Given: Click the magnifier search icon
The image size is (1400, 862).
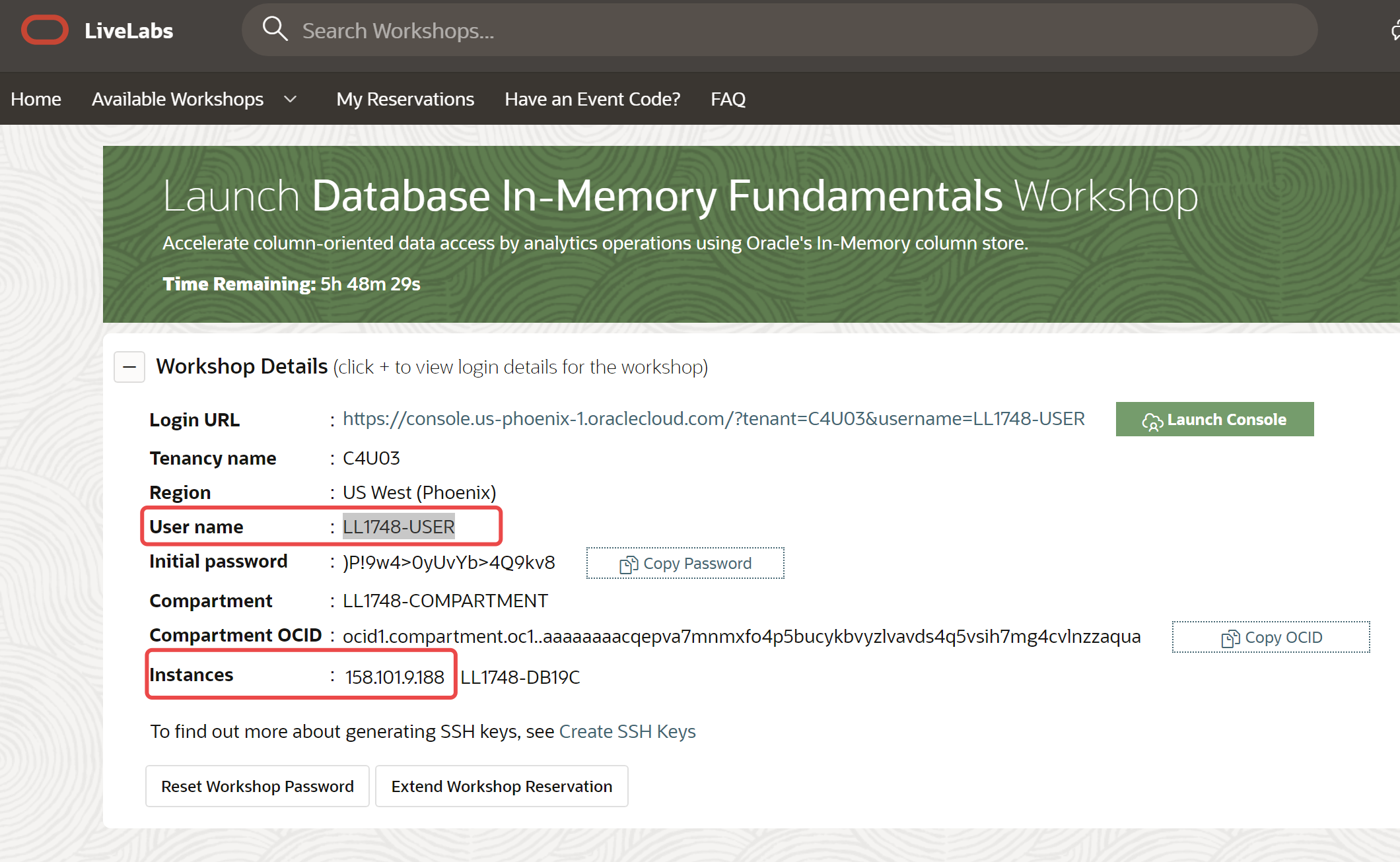Looking at the screenshot, I should click(x=275, y=29).
